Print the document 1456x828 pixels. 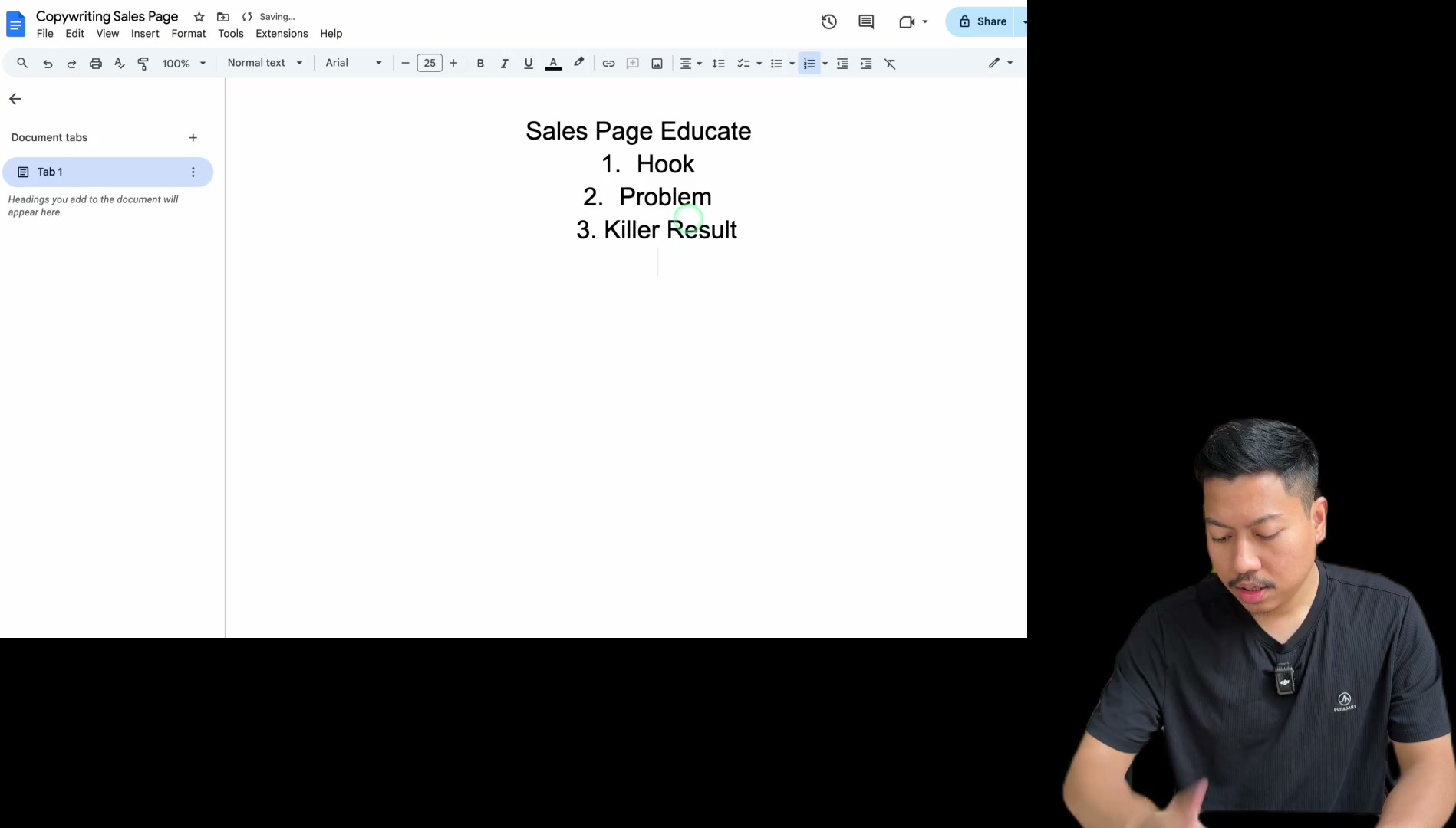[x=96, y=63]
